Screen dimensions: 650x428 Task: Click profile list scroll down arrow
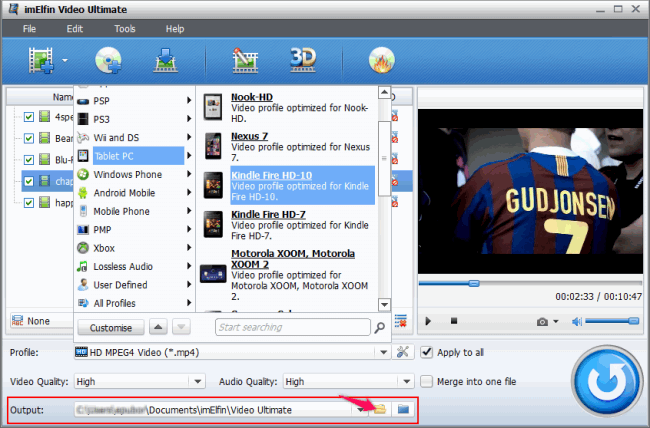tap(384, 305)
